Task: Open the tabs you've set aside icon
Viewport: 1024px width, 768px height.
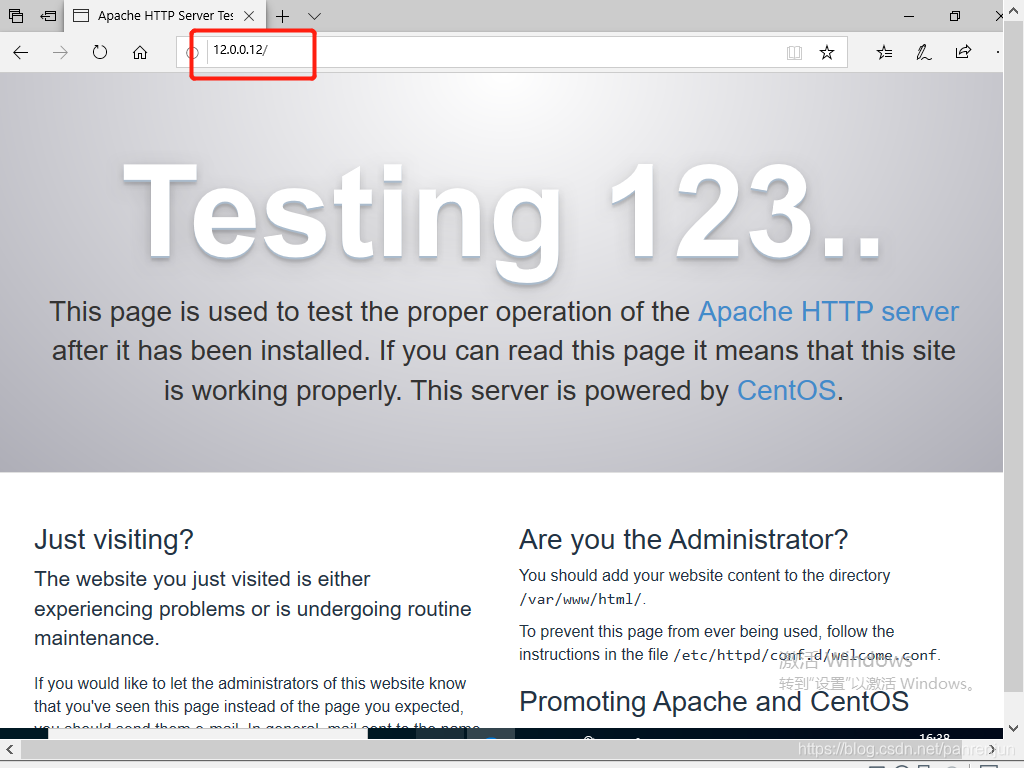Action: tap(16, 16)
